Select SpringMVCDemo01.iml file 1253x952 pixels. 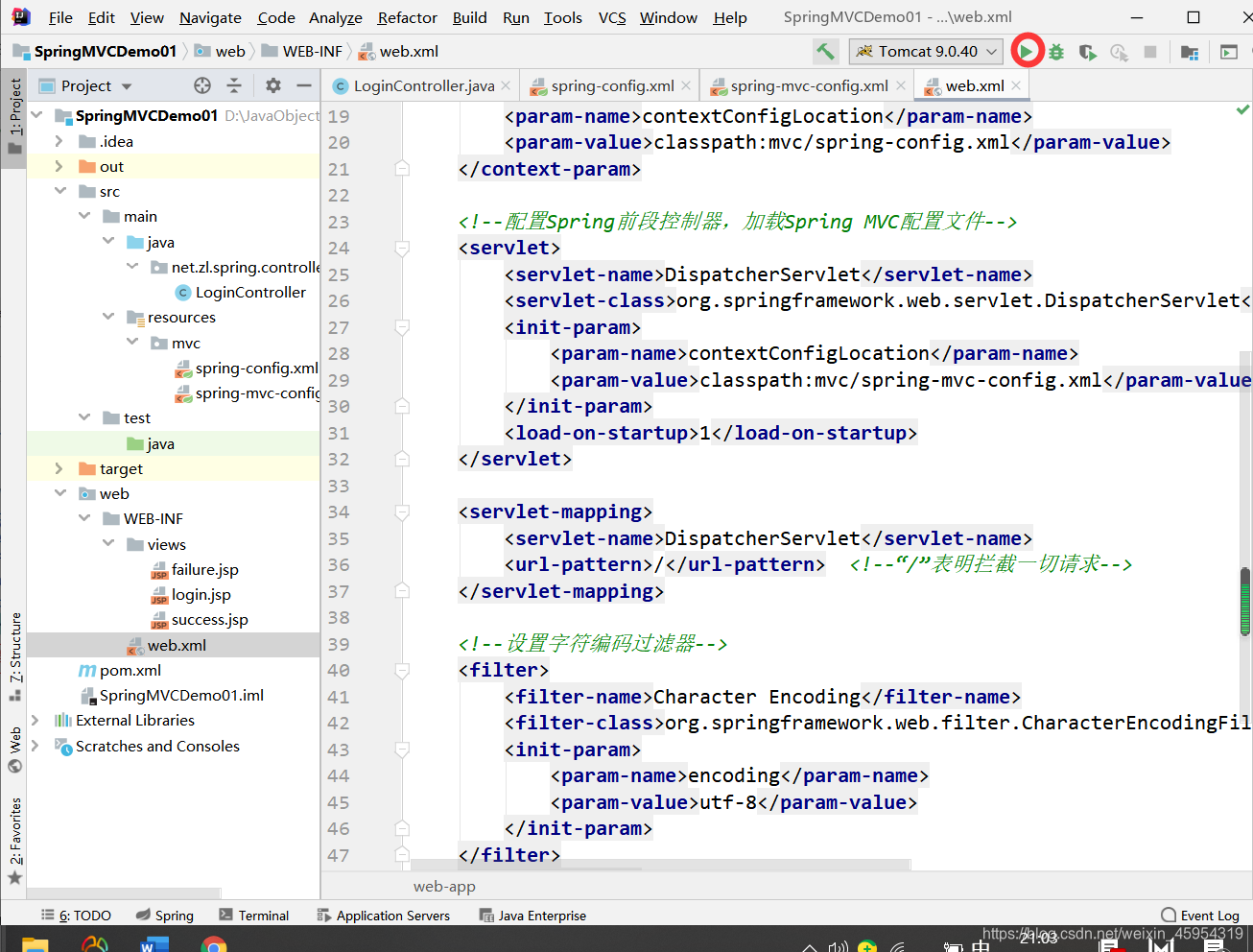172,695
